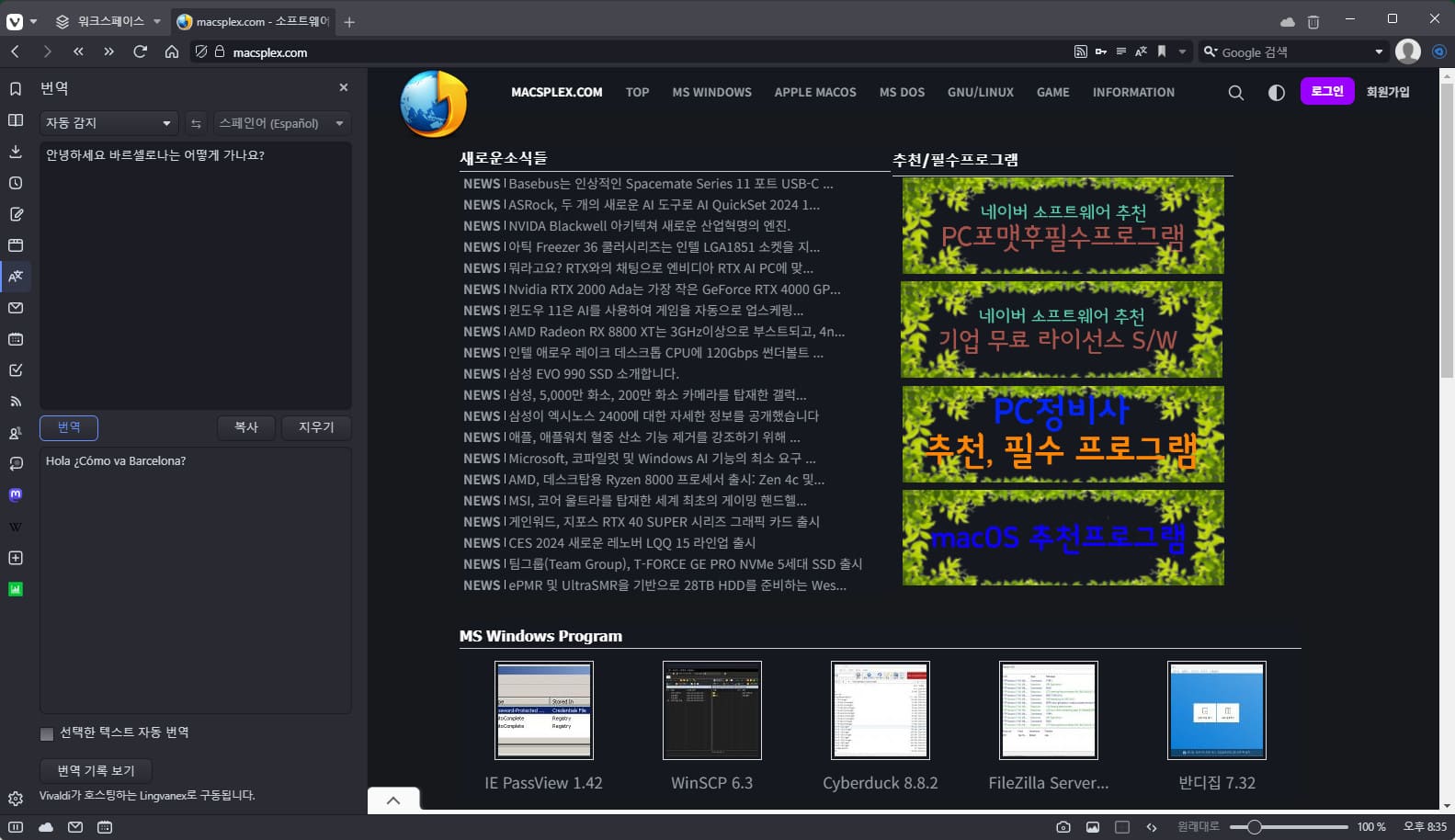Click into the Google 검색 search field

pos(1294,51)
